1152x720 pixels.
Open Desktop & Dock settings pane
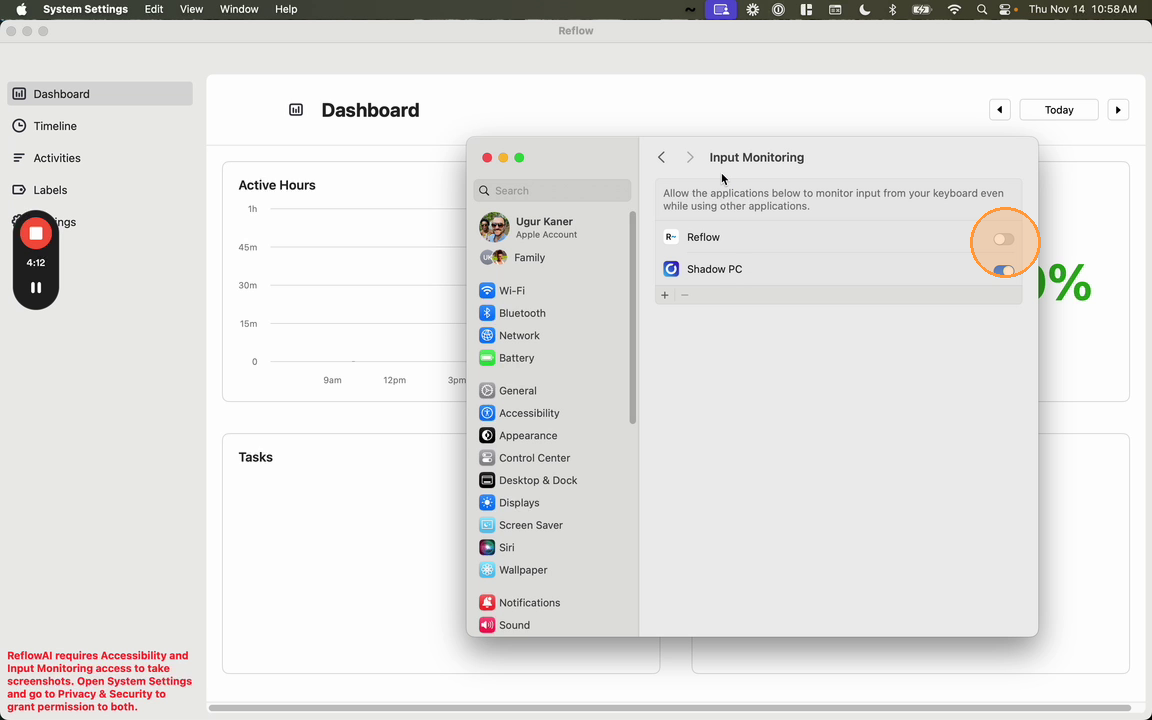click(x=552, y=480)
